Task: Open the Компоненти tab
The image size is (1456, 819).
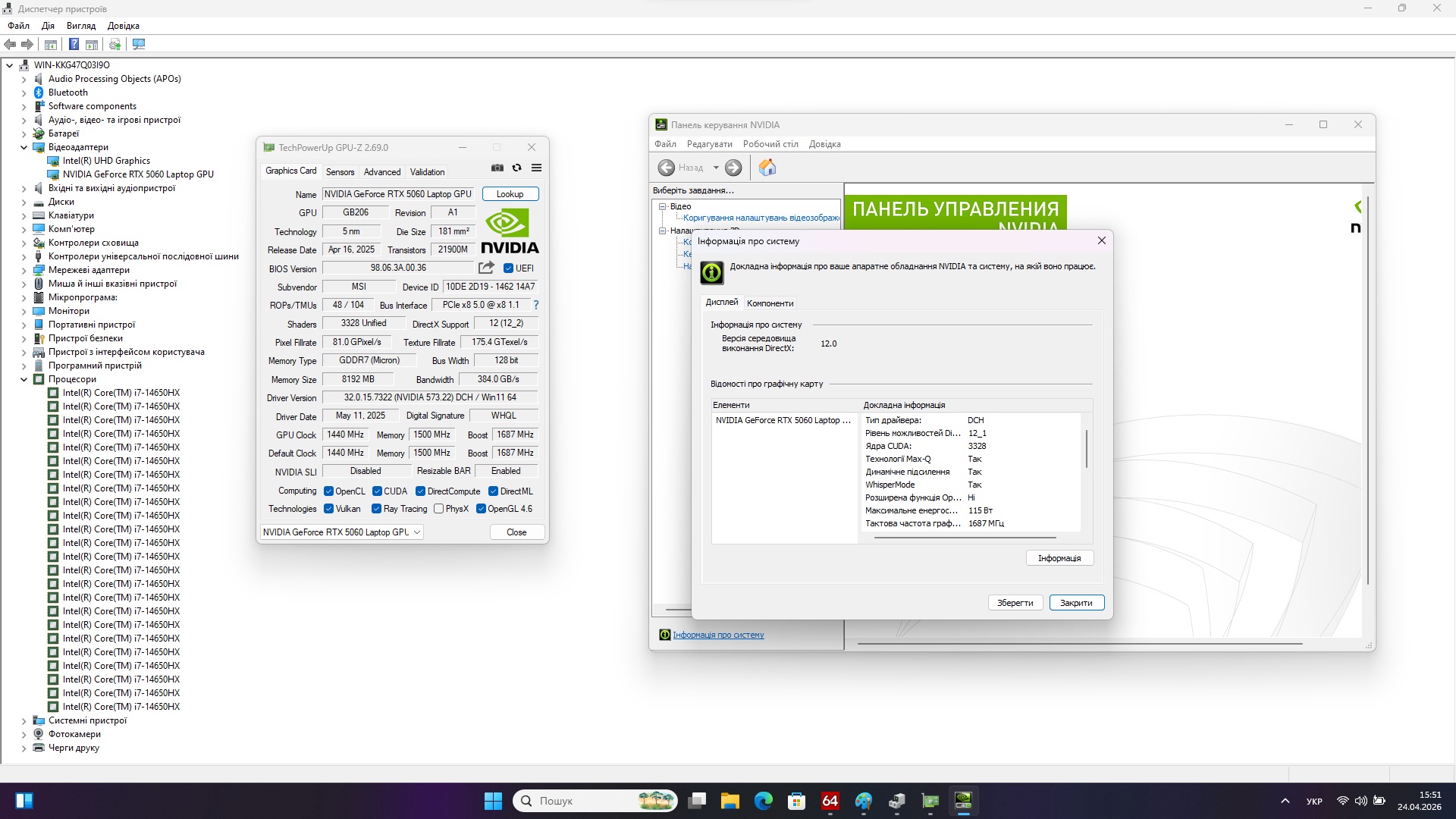Action: click(770, 303)
